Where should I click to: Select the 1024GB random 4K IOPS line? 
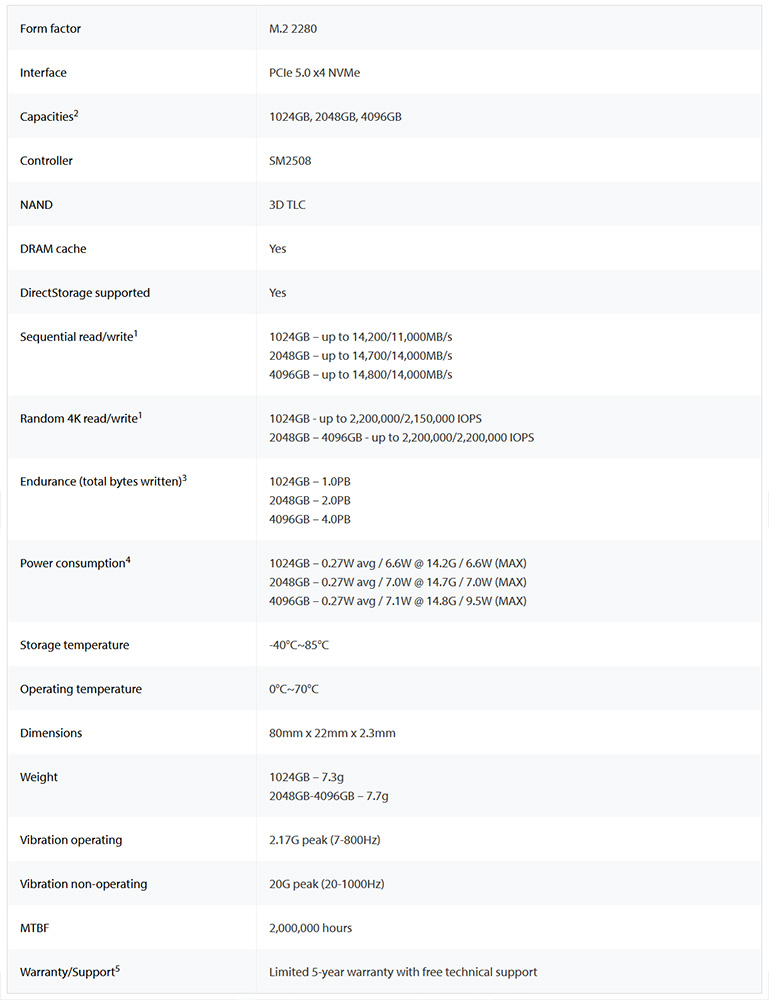click(x=382, y=419)
